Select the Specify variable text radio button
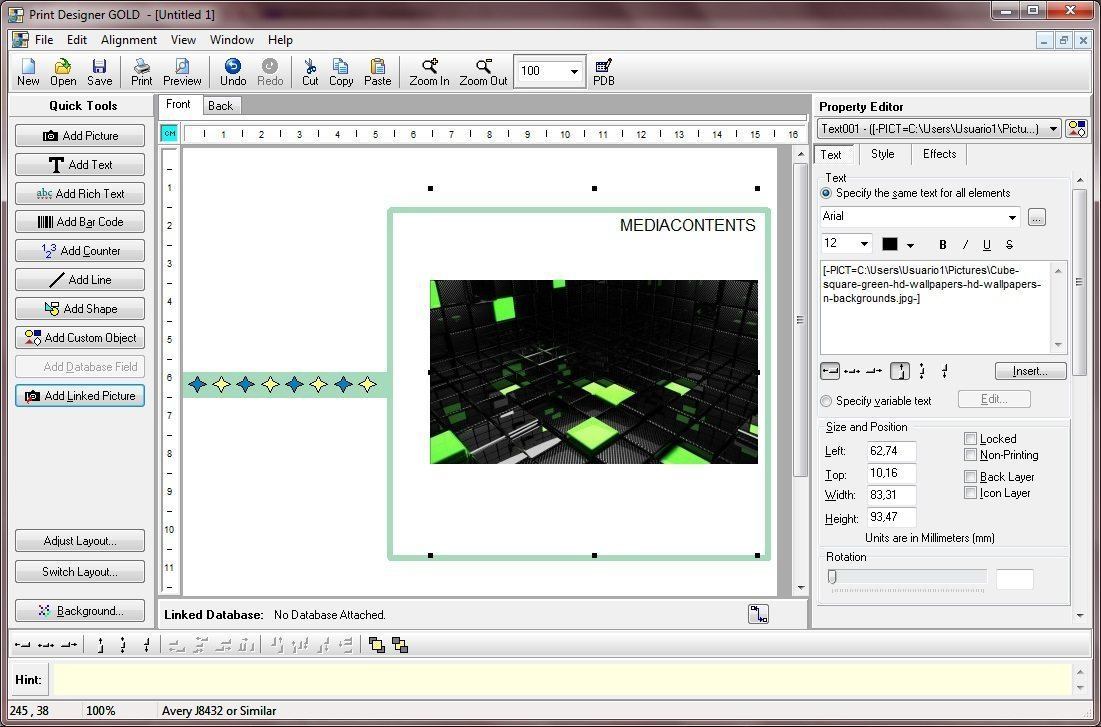 point(826,401)
